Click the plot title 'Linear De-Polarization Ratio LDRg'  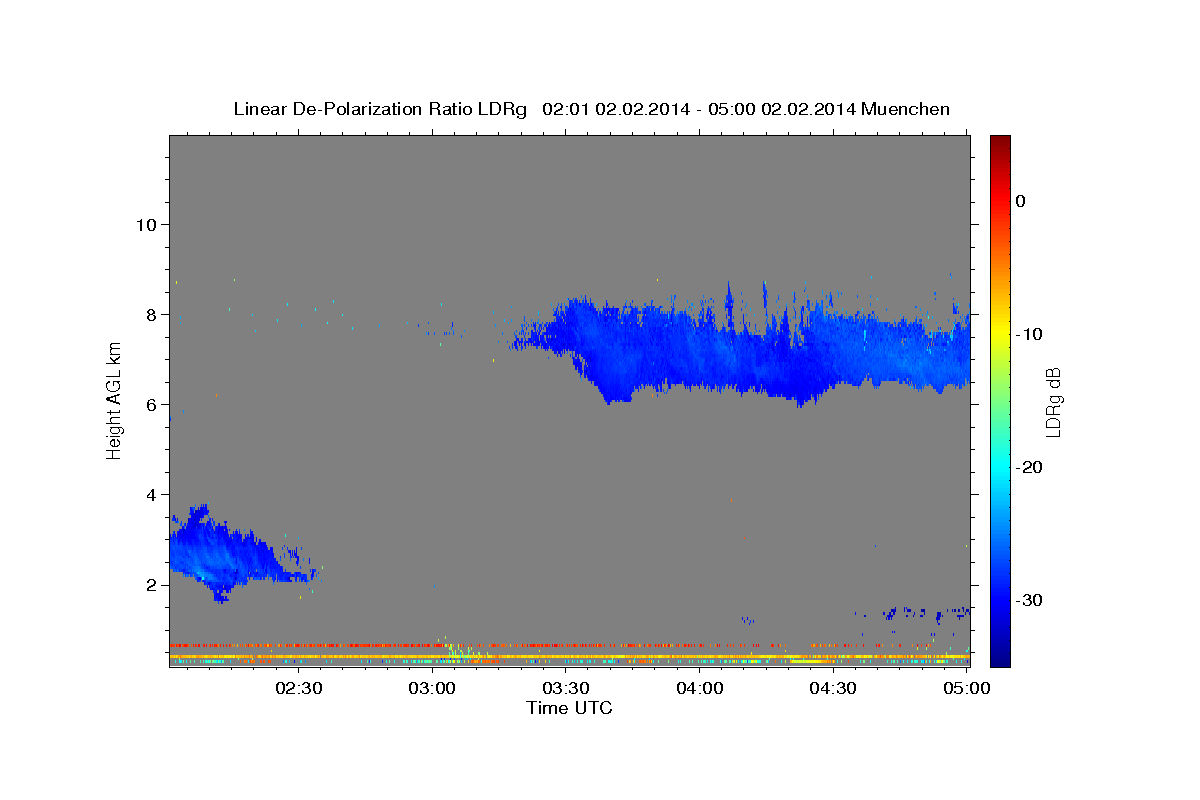380,109
